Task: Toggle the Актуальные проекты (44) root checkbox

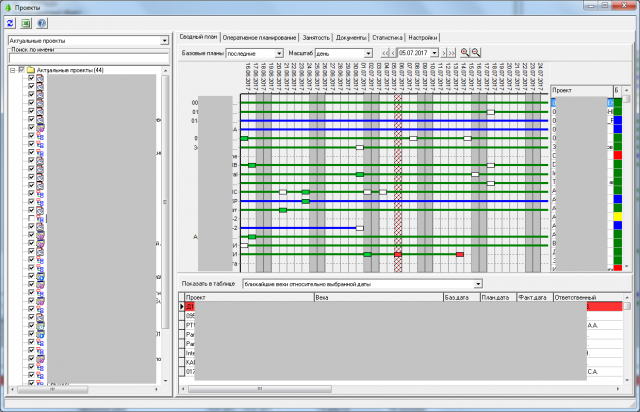Action: [x=22, y=70]
